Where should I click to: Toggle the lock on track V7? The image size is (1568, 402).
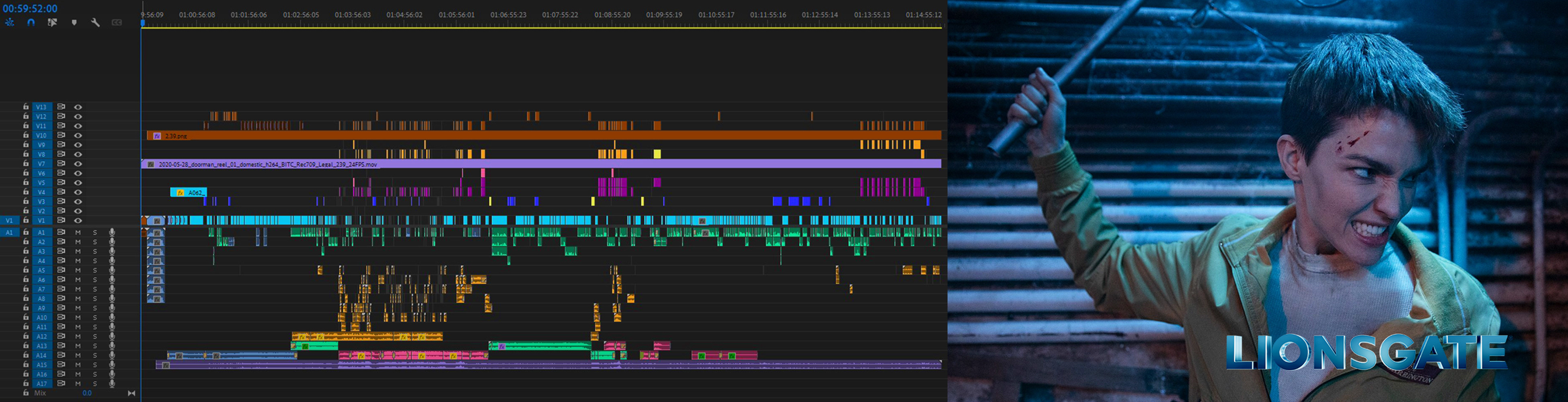click(26, 164)
